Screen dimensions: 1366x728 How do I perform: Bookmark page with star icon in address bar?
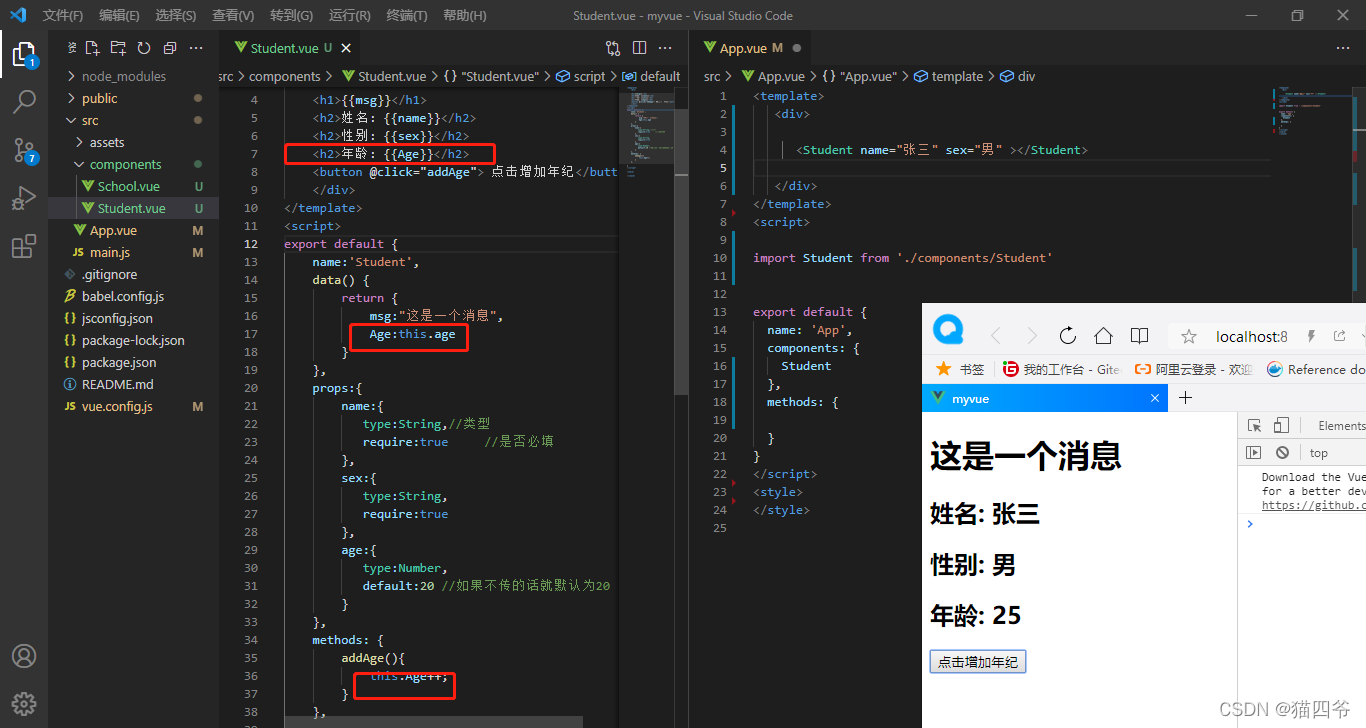1189,337
